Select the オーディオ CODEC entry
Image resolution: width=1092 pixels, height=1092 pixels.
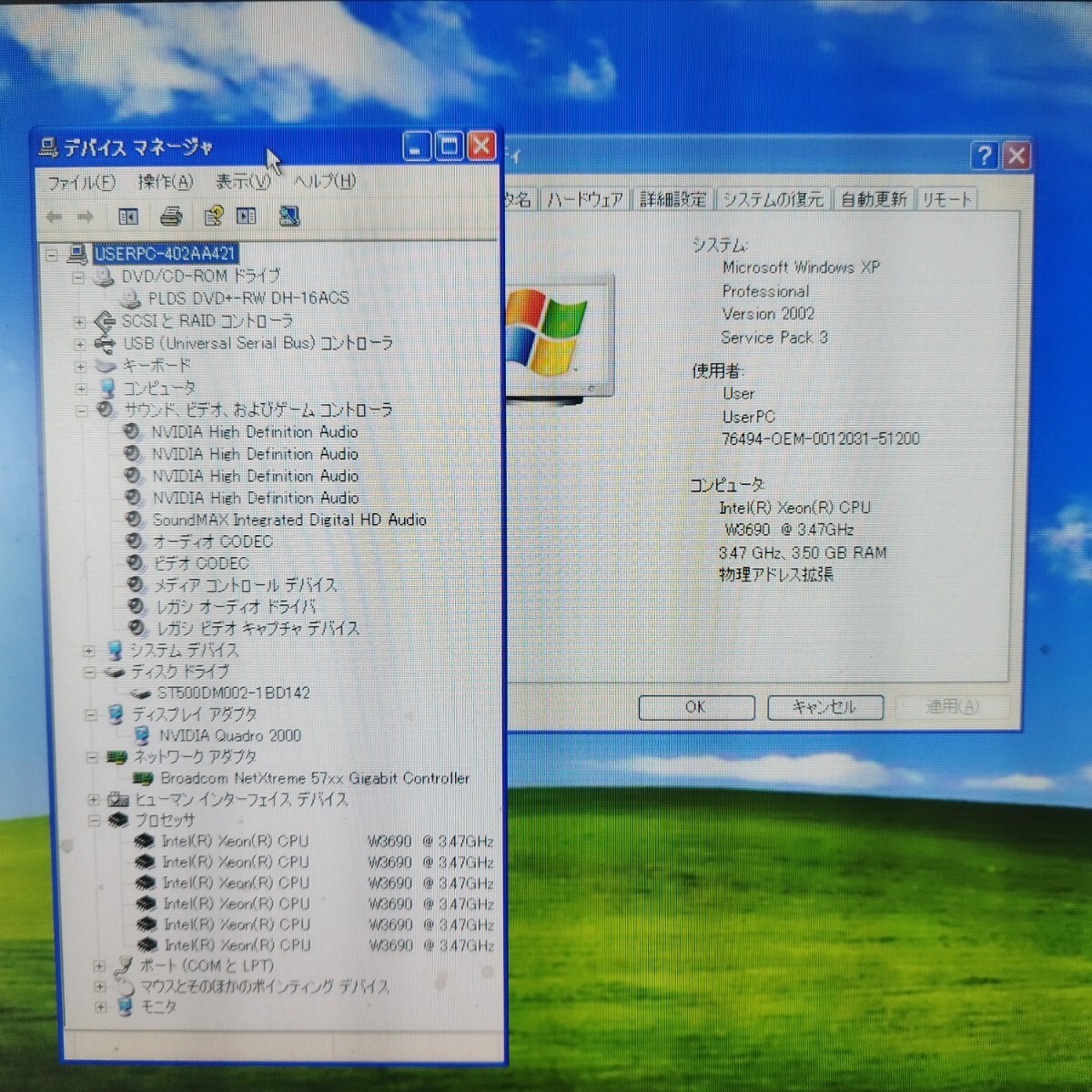pyautogui.click(x=213, y=541)
